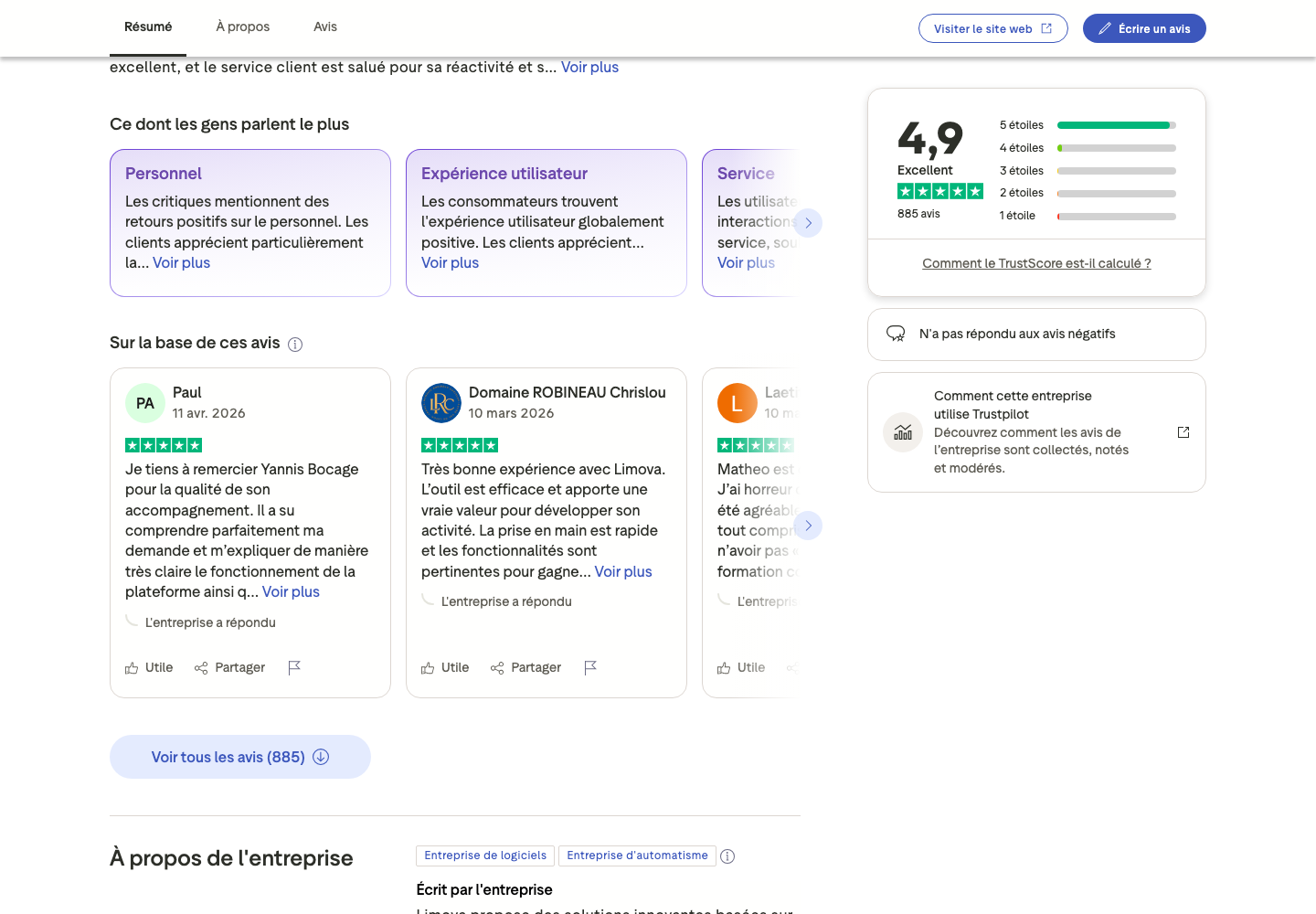Open the external-link icon on the Trustpilot usage card

[1183, 431]
